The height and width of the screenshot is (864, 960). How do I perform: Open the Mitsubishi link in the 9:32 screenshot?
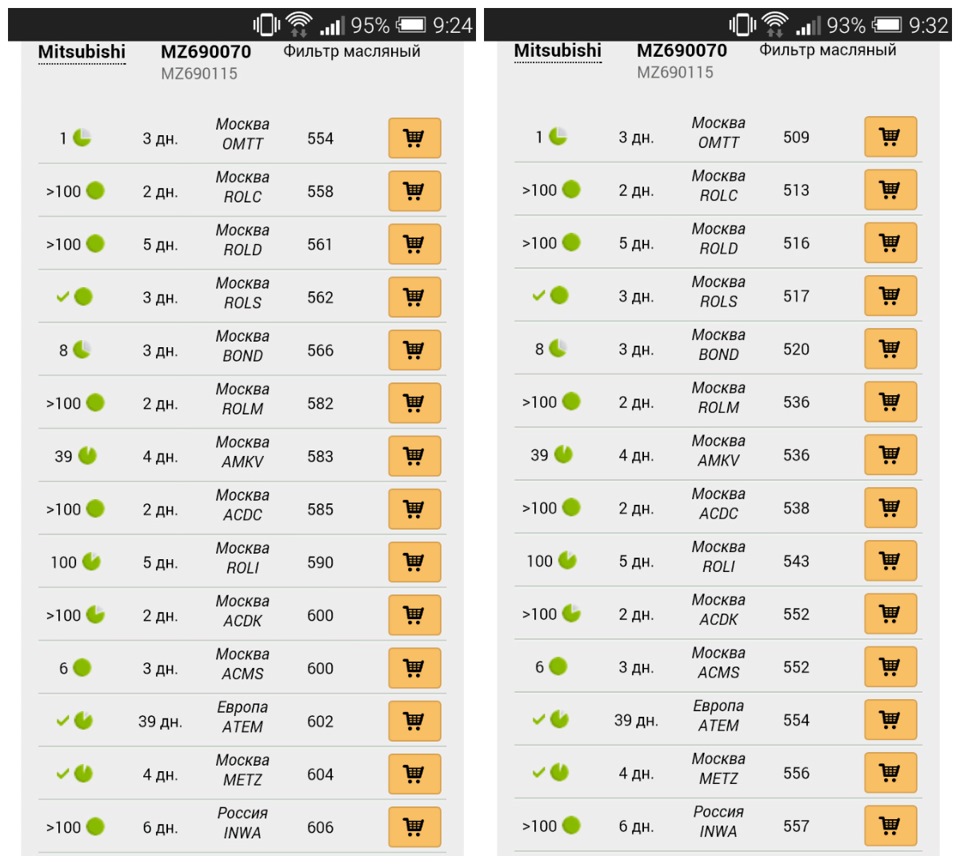[x=557, y=51]
